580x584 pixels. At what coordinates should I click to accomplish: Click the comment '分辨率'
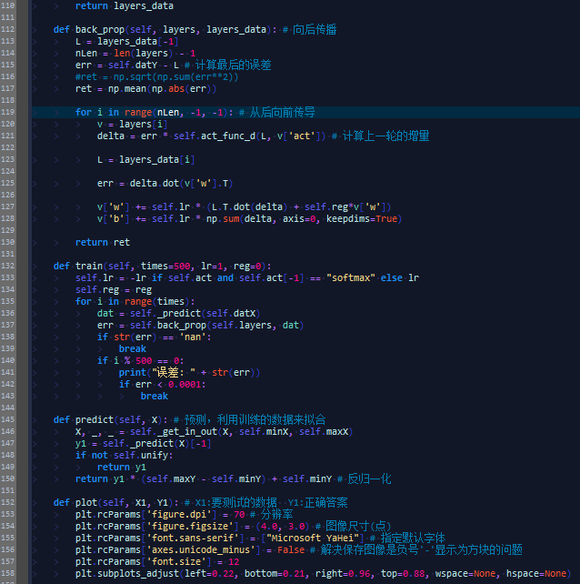click(x=276, y=514)
